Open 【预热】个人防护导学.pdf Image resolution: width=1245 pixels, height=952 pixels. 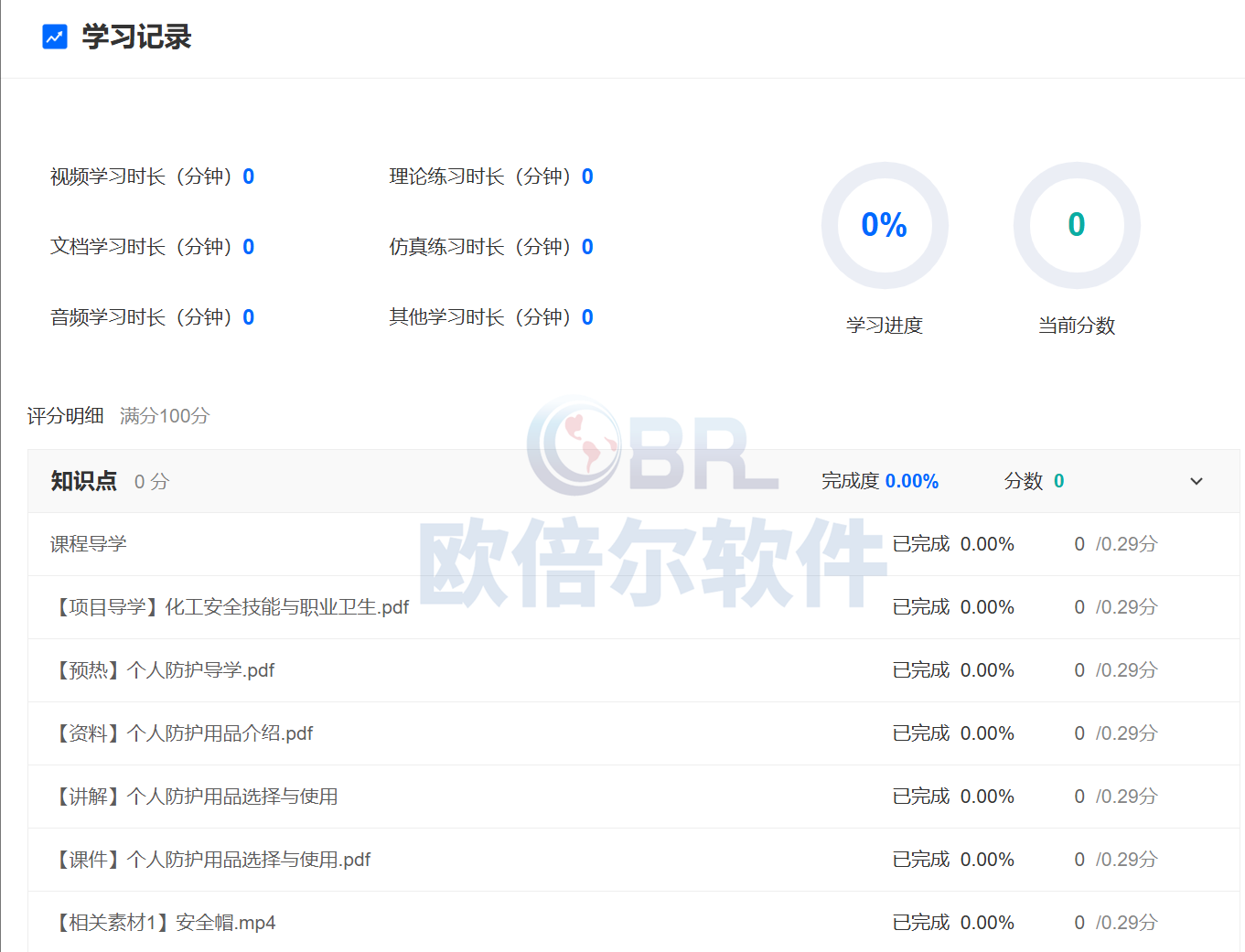(x=165, y=670)
